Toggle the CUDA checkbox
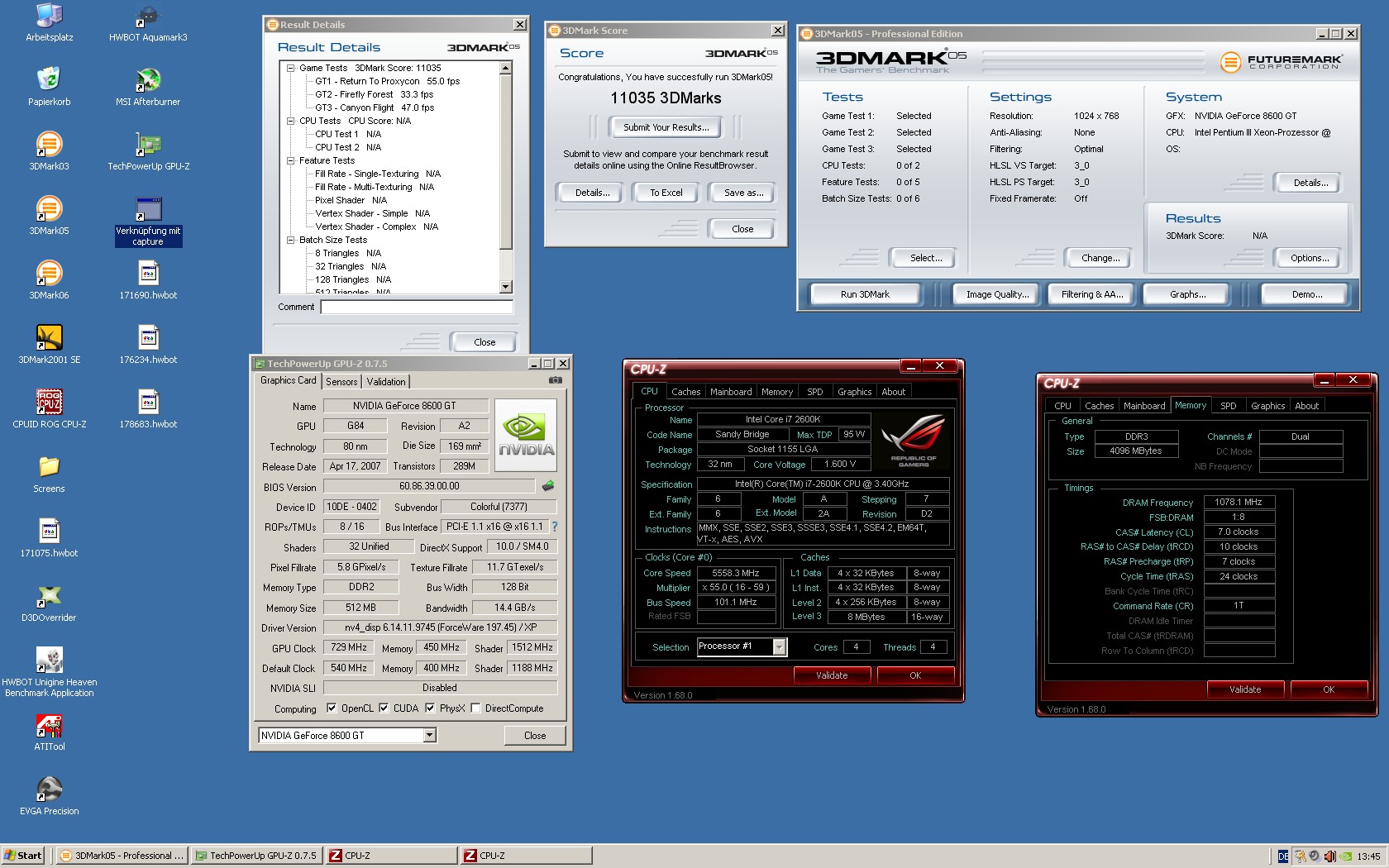1389x868 pixels. (384, 708)
